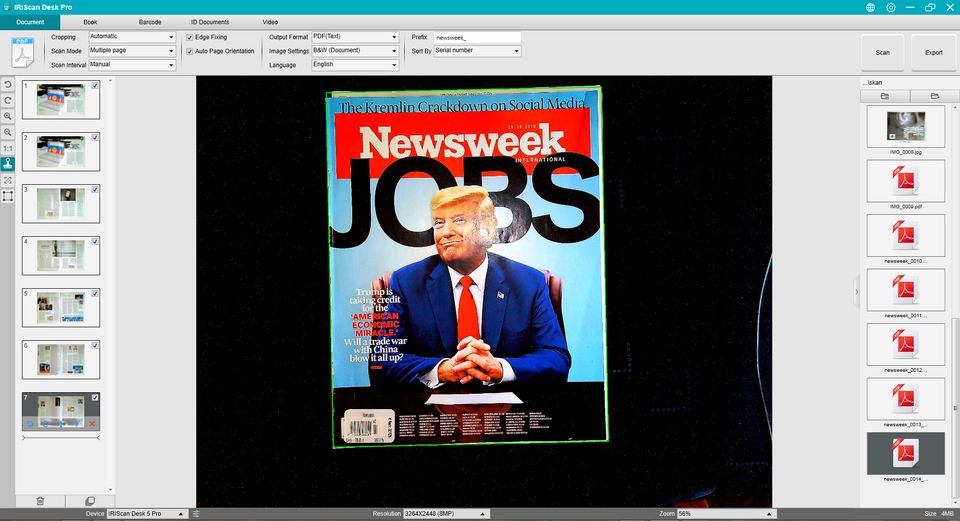960x521 pixels.
Task: Open the Zoom percentage dropdown
Action: pos(726,514)
